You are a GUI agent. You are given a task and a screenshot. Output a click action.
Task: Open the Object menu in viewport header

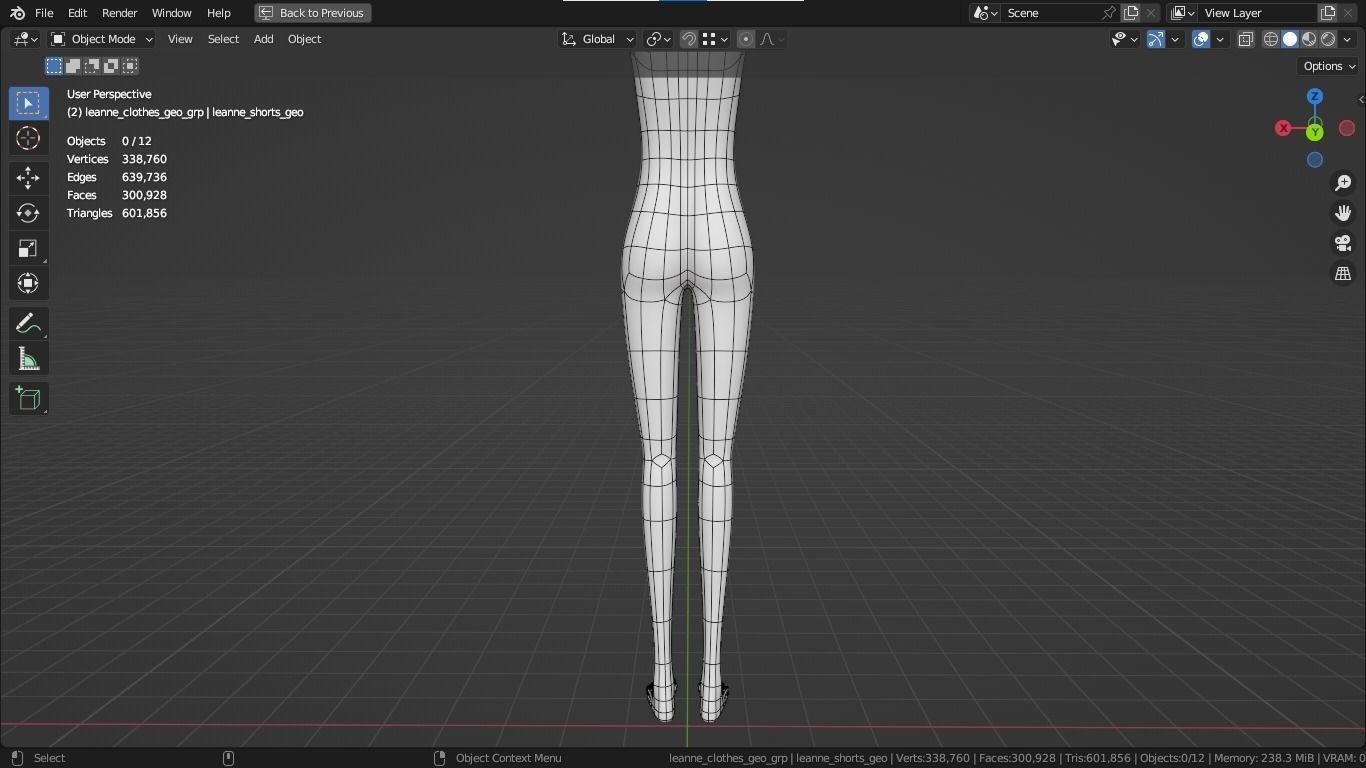(304, 39)
